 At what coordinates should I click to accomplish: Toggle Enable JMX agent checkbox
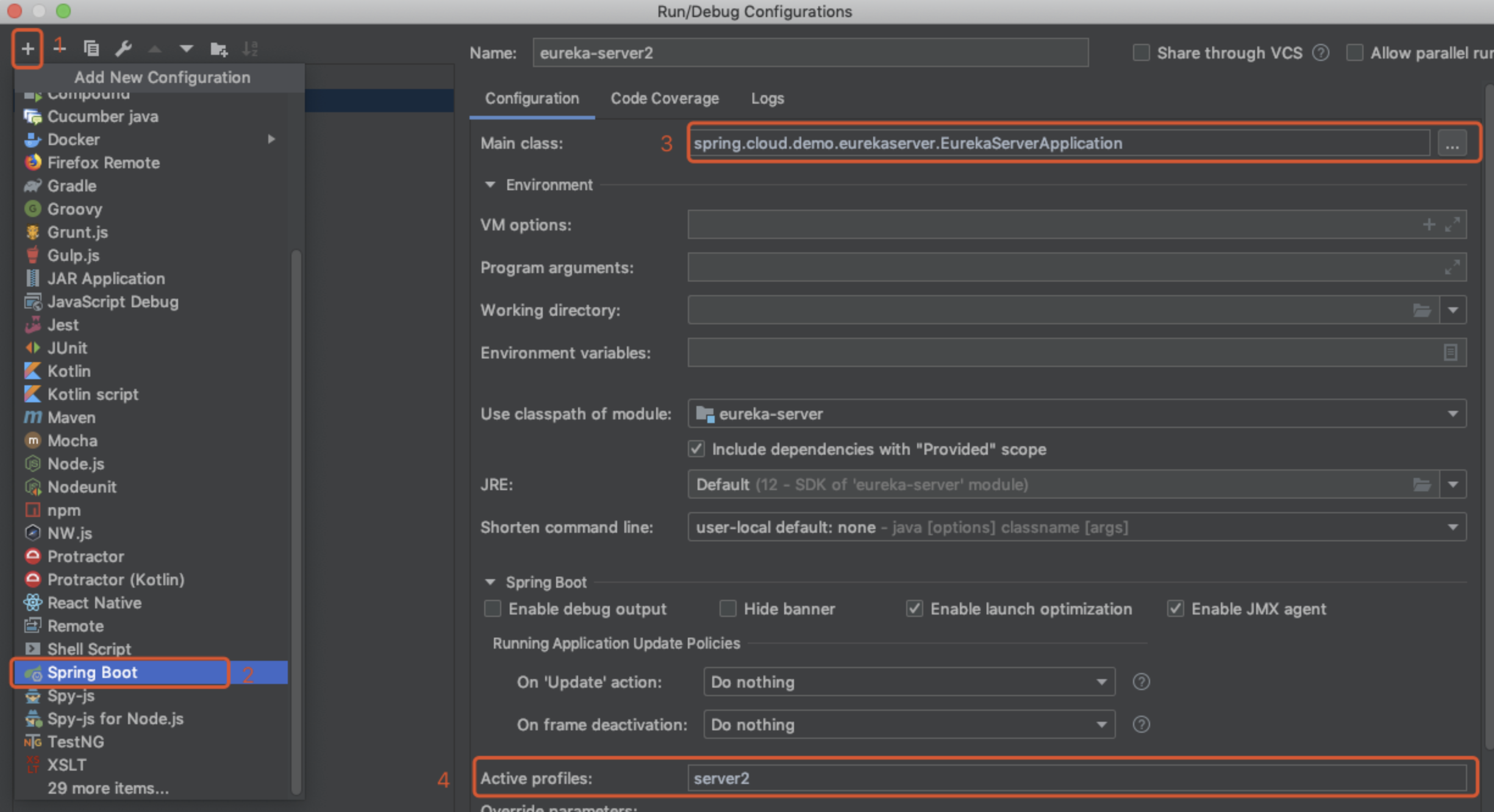point(1175,609)
